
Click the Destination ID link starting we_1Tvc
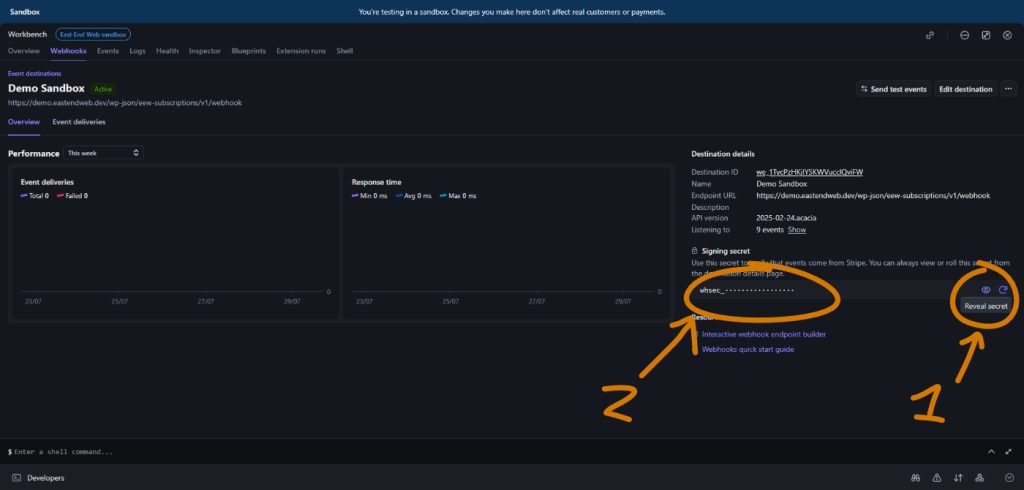(810, 172)
